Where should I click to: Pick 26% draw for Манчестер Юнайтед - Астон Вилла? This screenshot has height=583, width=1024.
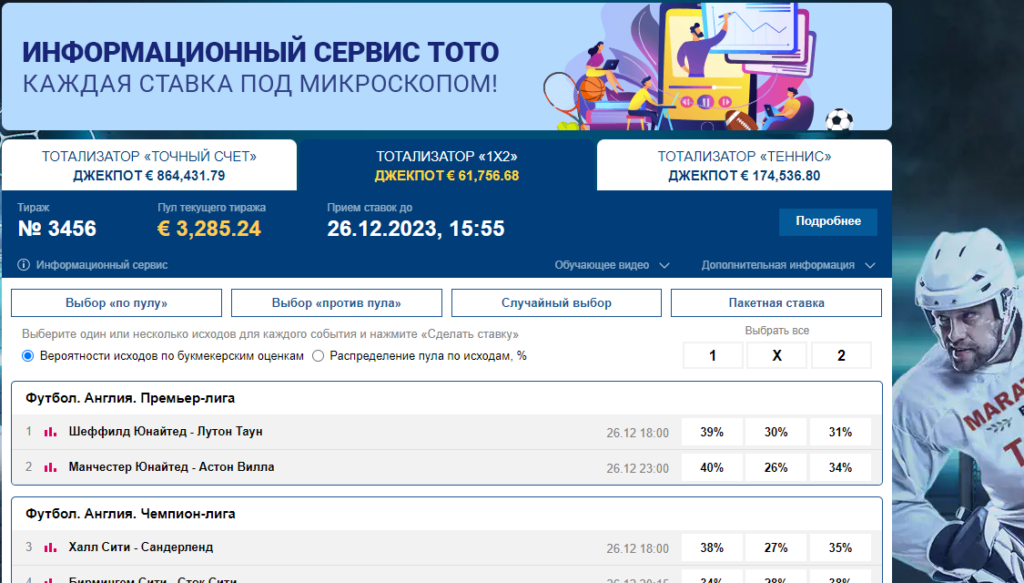(x=776, y=467)
